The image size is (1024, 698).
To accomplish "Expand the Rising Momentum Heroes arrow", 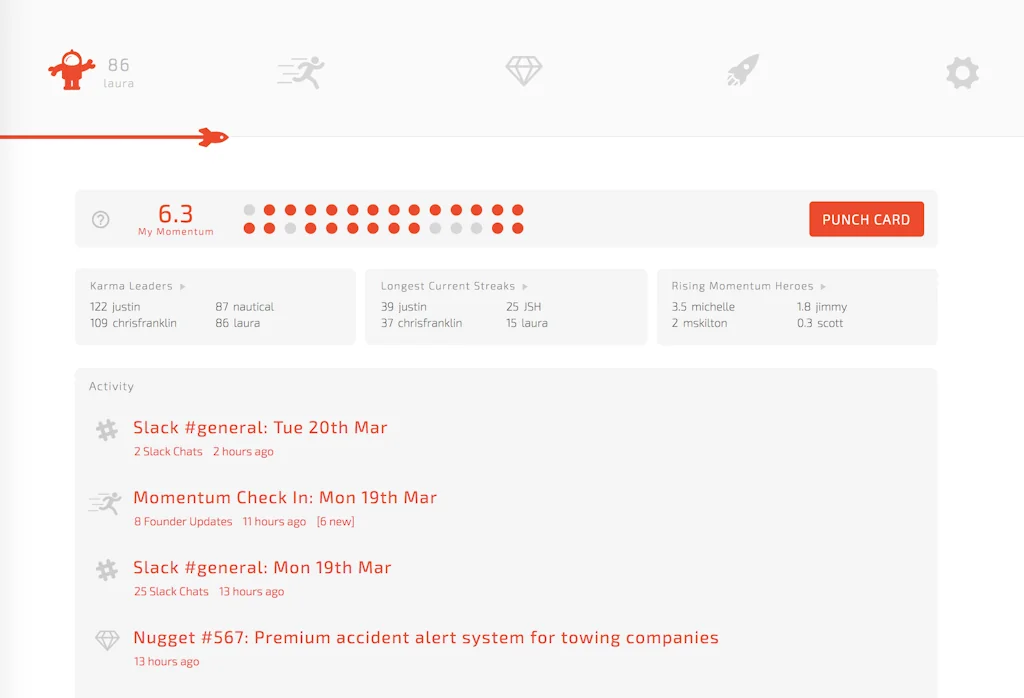I will 824,287.
